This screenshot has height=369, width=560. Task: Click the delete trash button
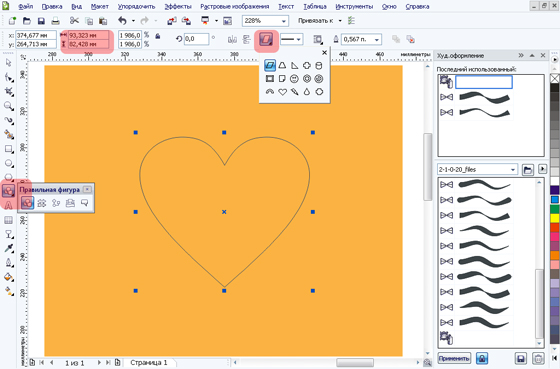click(538, 358)
